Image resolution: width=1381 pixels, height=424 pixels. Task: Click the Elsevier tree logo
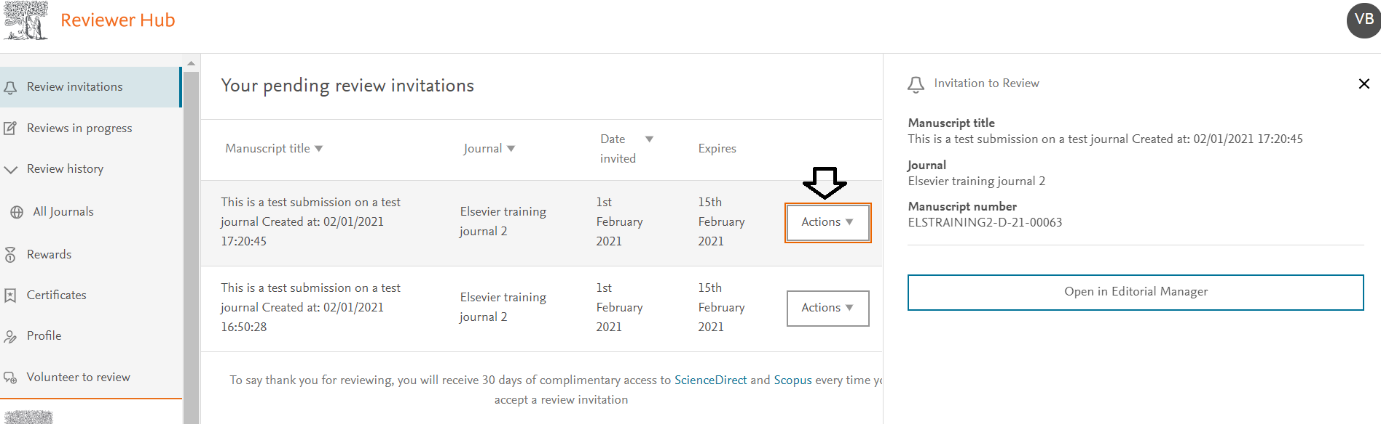pos(24,20)
